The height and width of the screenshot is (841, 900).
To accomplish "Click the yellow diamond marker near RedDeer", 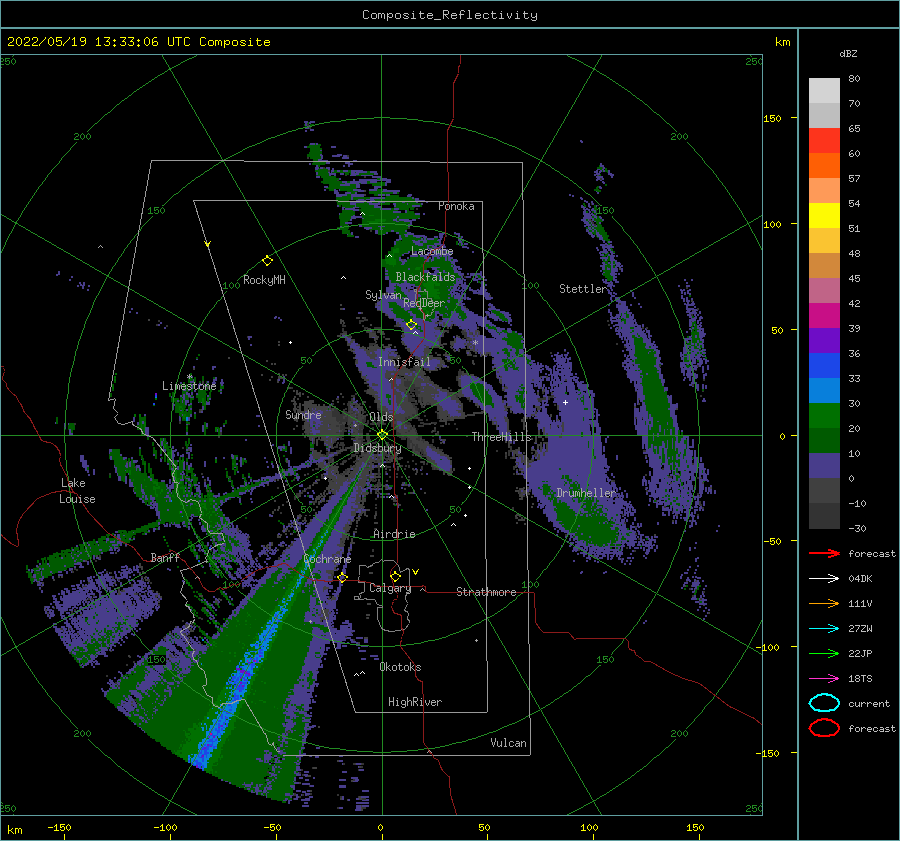I will (x=411, y=325).
